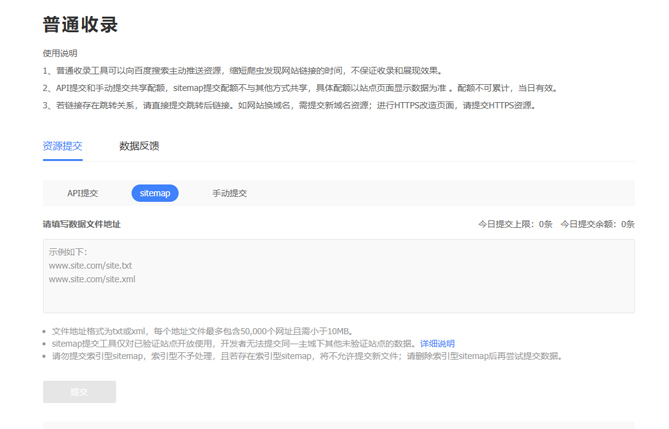
Task: Open the 详细说明 link
Action: click(x=436, y=344)
